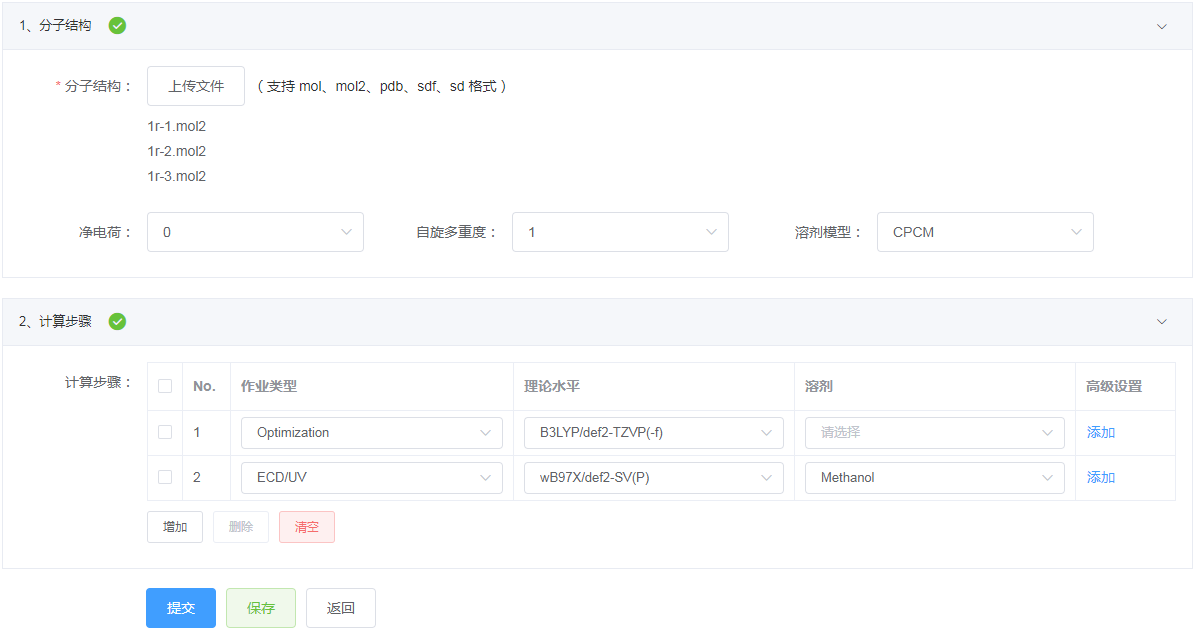Check the checkbox for step row 1

coord(165,433)
